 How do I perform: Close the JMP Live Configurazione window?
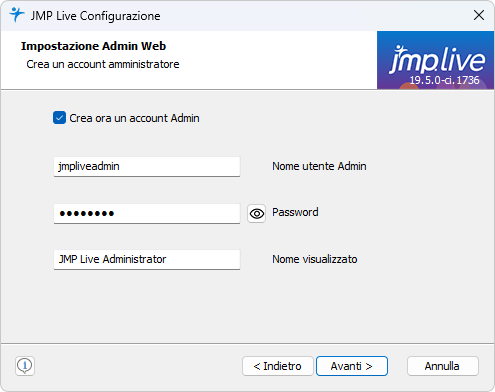pyautogui.click(x=479, y=15)
